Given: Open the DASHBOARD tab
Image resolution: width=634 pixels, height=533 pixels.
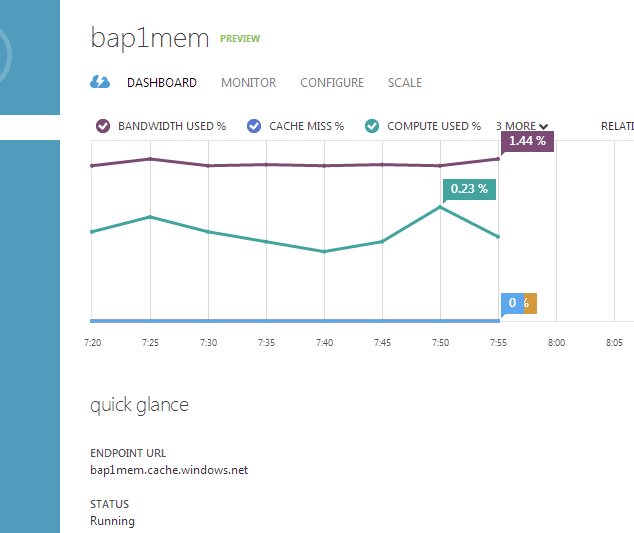Looking at the screenshot, I should click(162, 82).
